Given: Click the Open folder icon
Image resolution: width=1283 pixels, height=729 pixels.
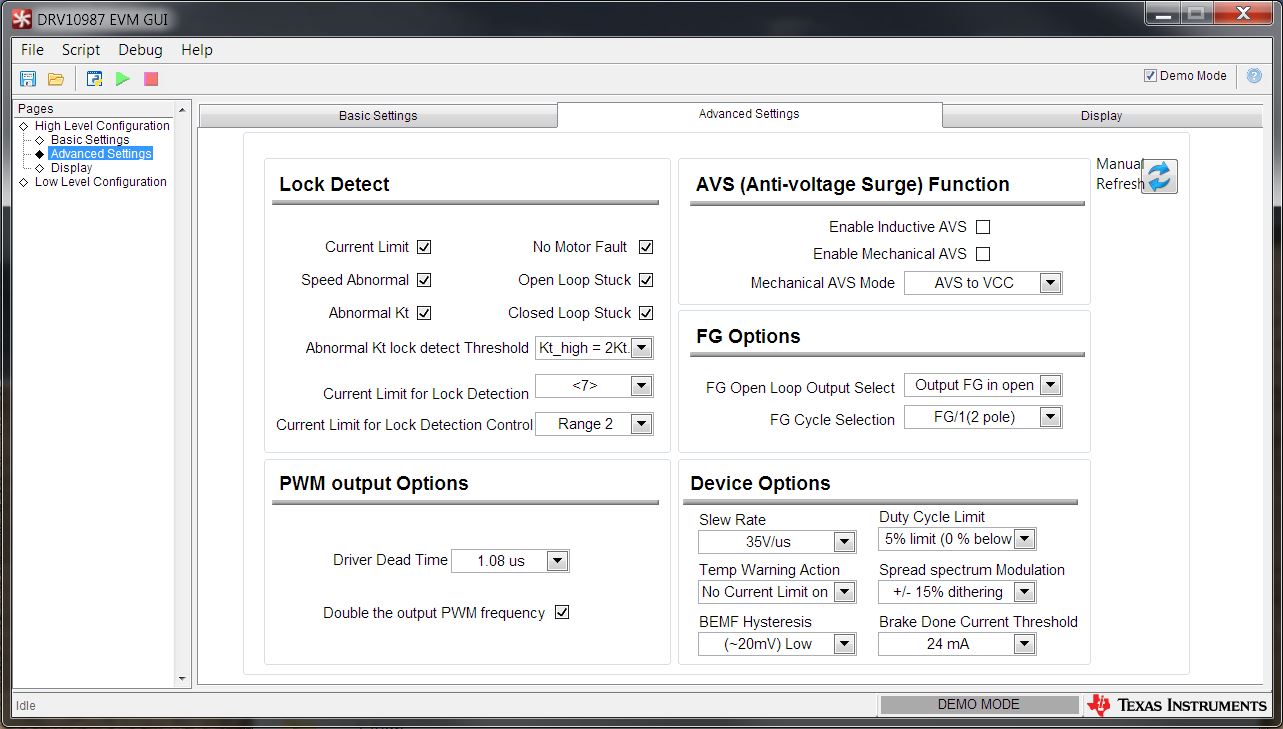Looking at the screenshot, I should [56, 79].
